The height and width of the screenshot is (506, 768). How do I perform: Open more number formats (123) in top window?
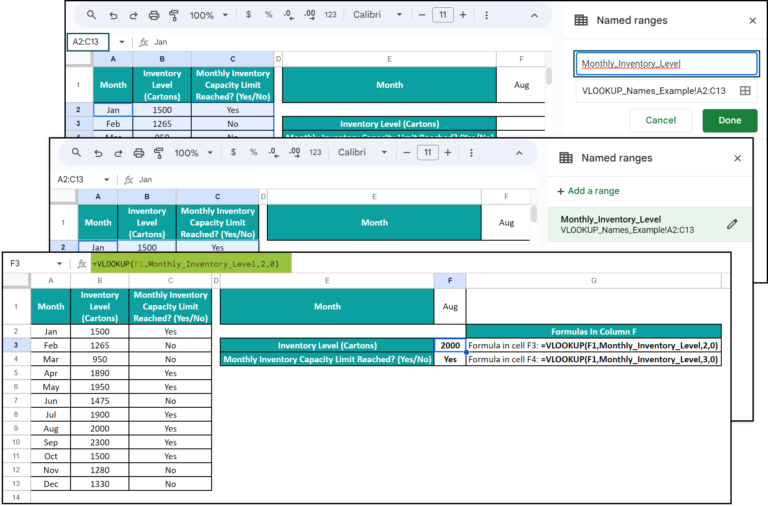pos(331,15)
